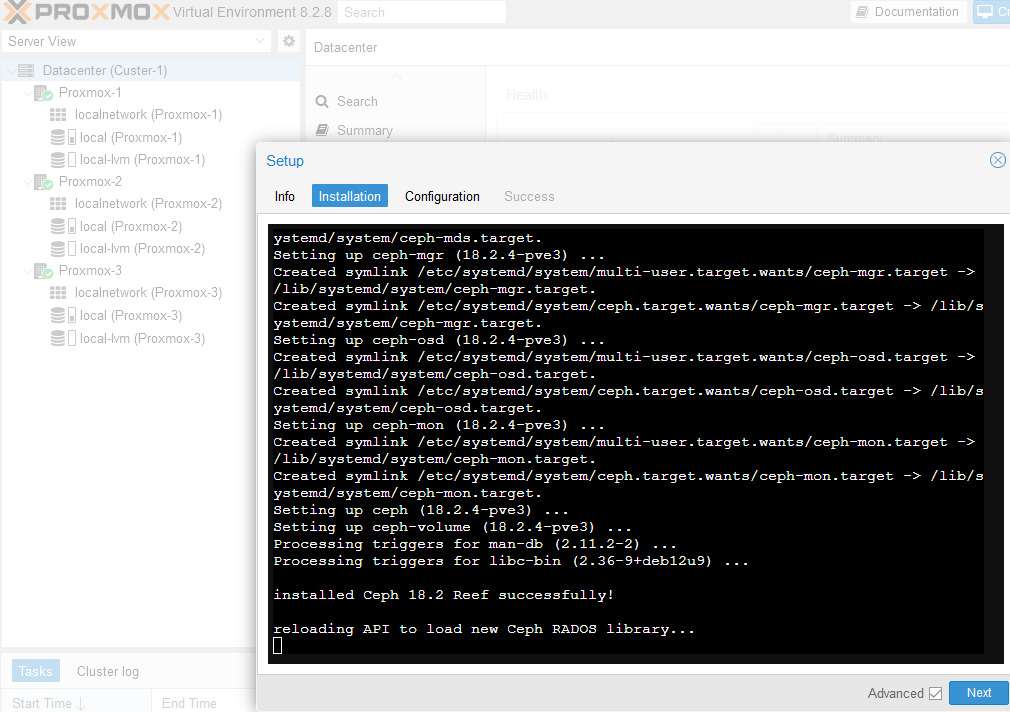1010x712 pixels.
Task: Click local (Proxmox-3) storage icon
Action: [63, 315]
